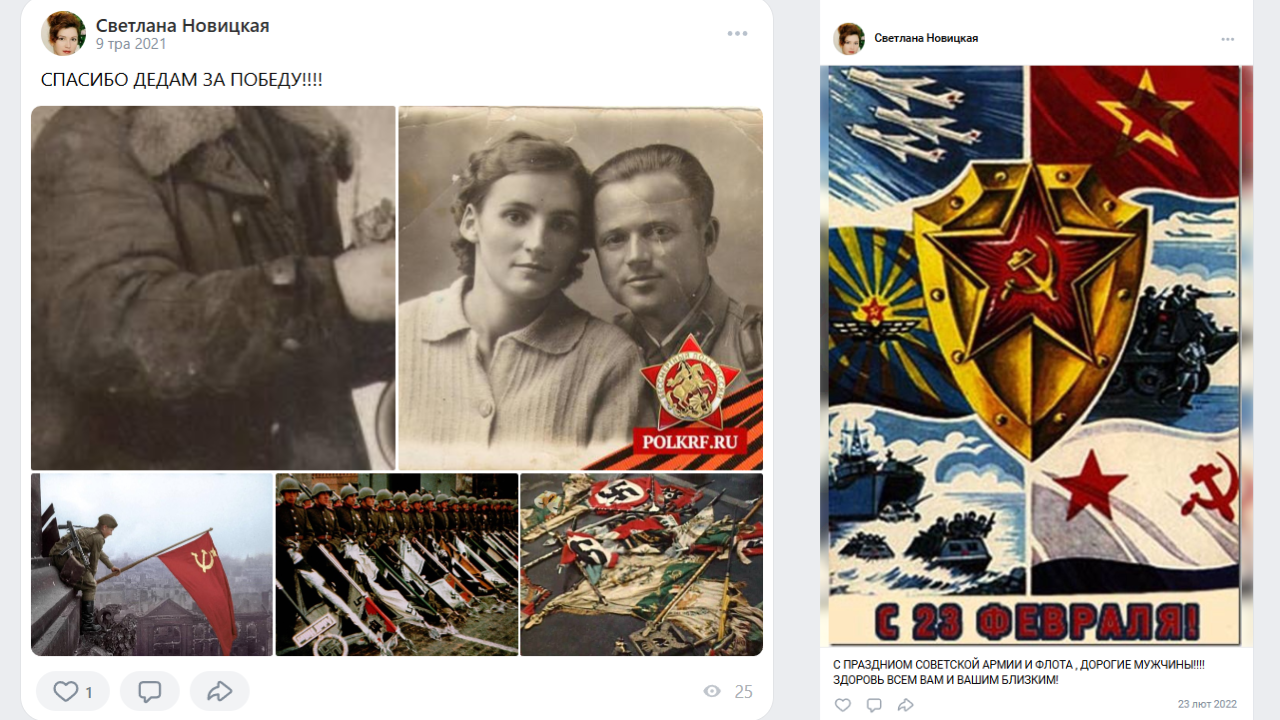Open three-dots menu of left post
The image size is (1280, 720).
[x=738, y=33]
